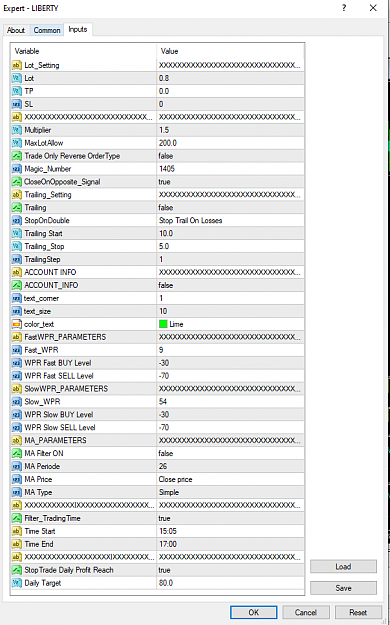Image resolution: width=390 pixels, height=625 pixels.
Task: Click the integer icon beside text_corner
Action: [x=17, y=298]
